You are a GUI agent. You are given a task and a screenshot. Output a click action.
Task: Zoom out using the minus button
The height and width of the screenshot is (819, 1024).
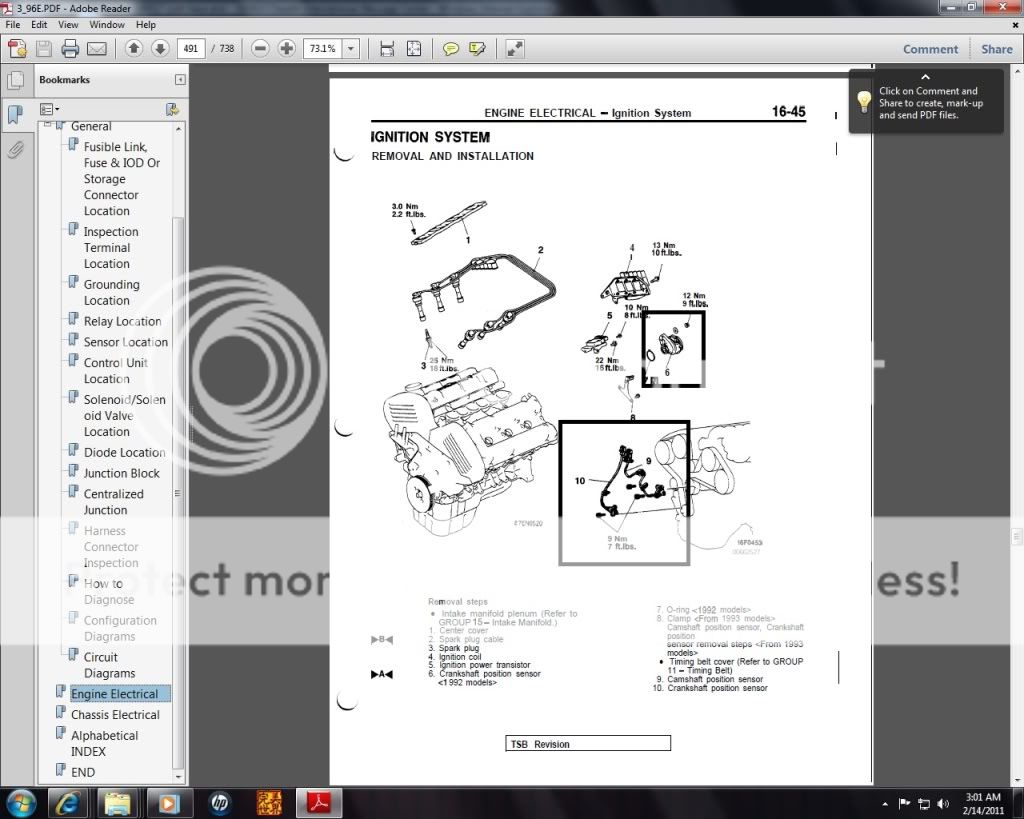click(x=260, y=48)
